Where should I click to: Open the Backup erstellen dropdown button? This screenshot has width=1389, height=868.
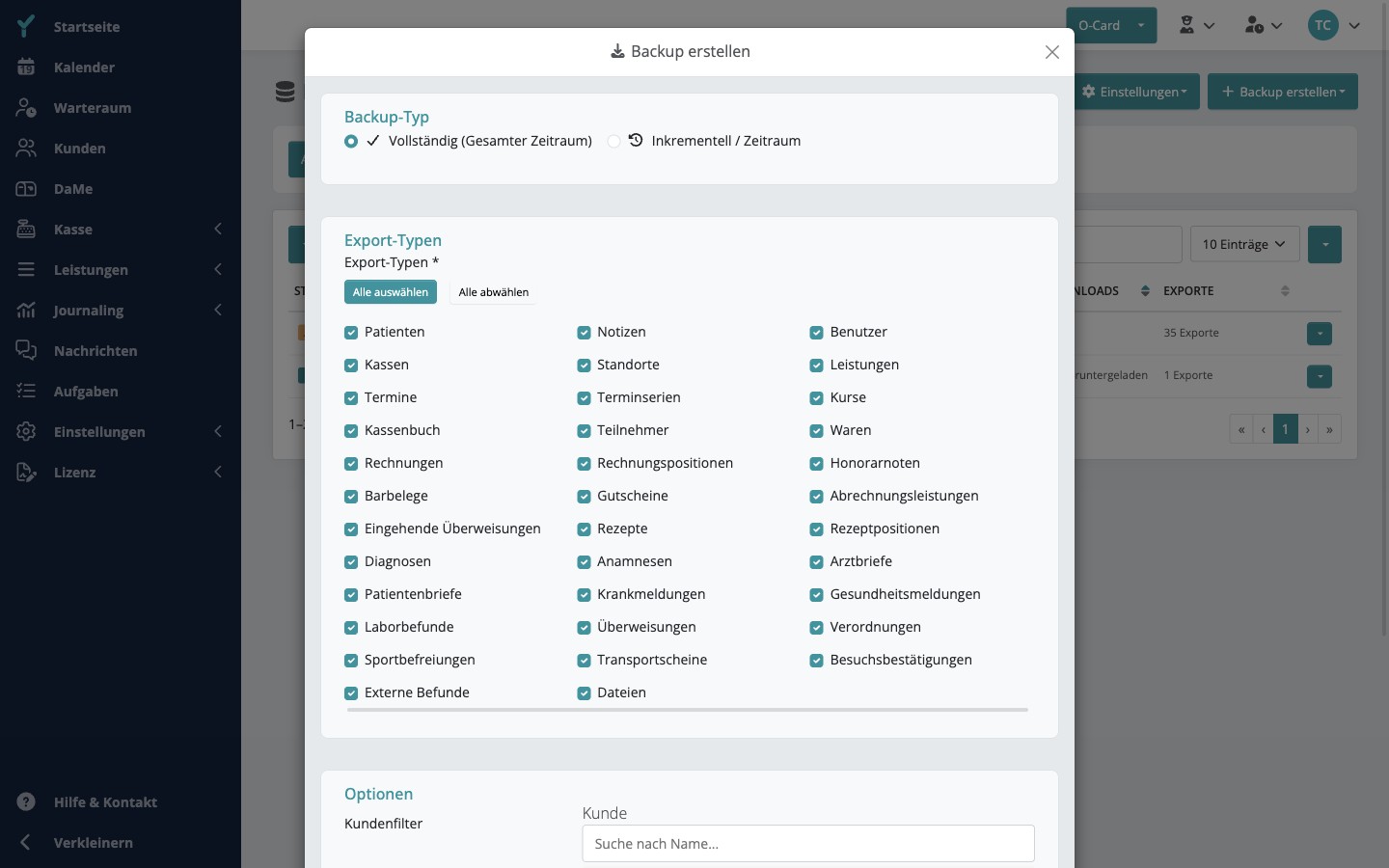coord(1283,92)
